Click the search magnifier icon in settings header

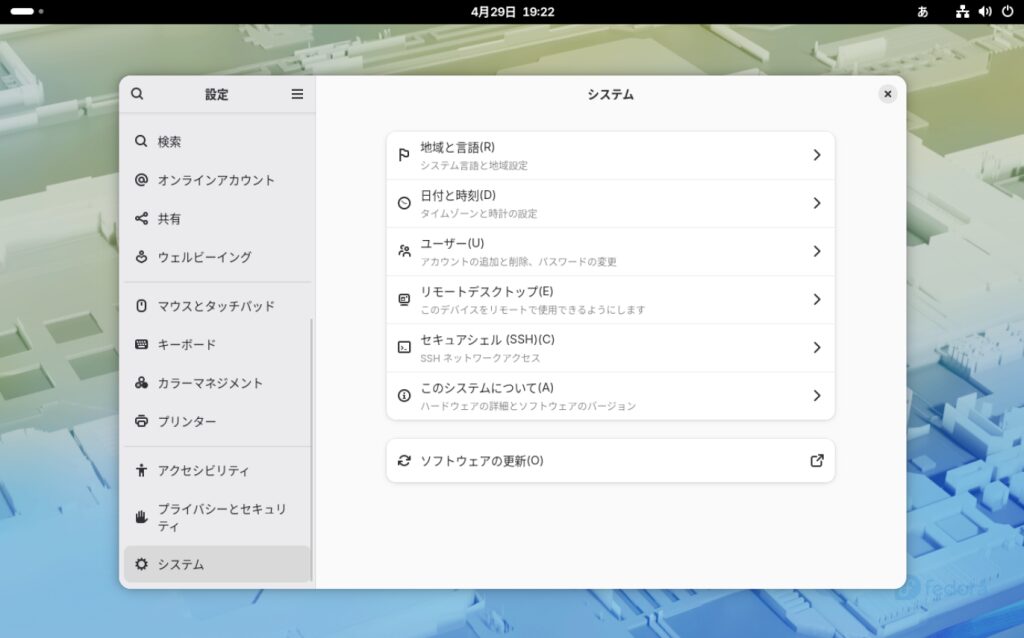(137, 94)
